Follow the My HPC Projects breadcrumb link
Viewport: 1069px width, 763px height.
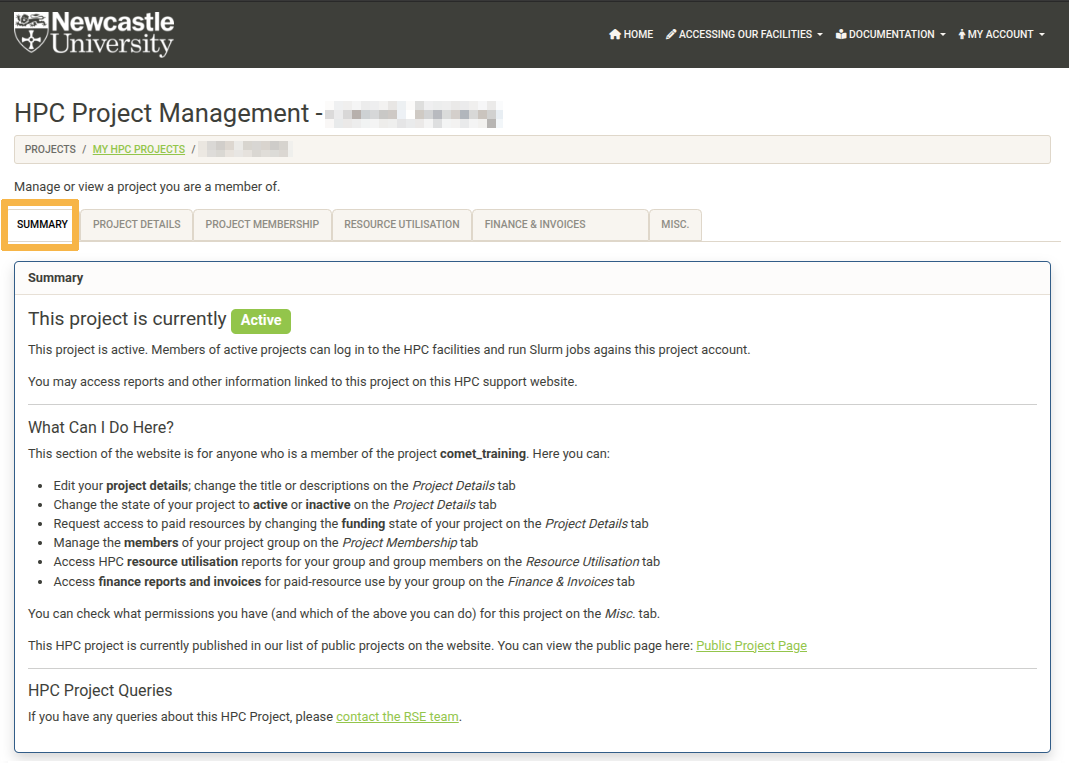(x=138, y=149)
